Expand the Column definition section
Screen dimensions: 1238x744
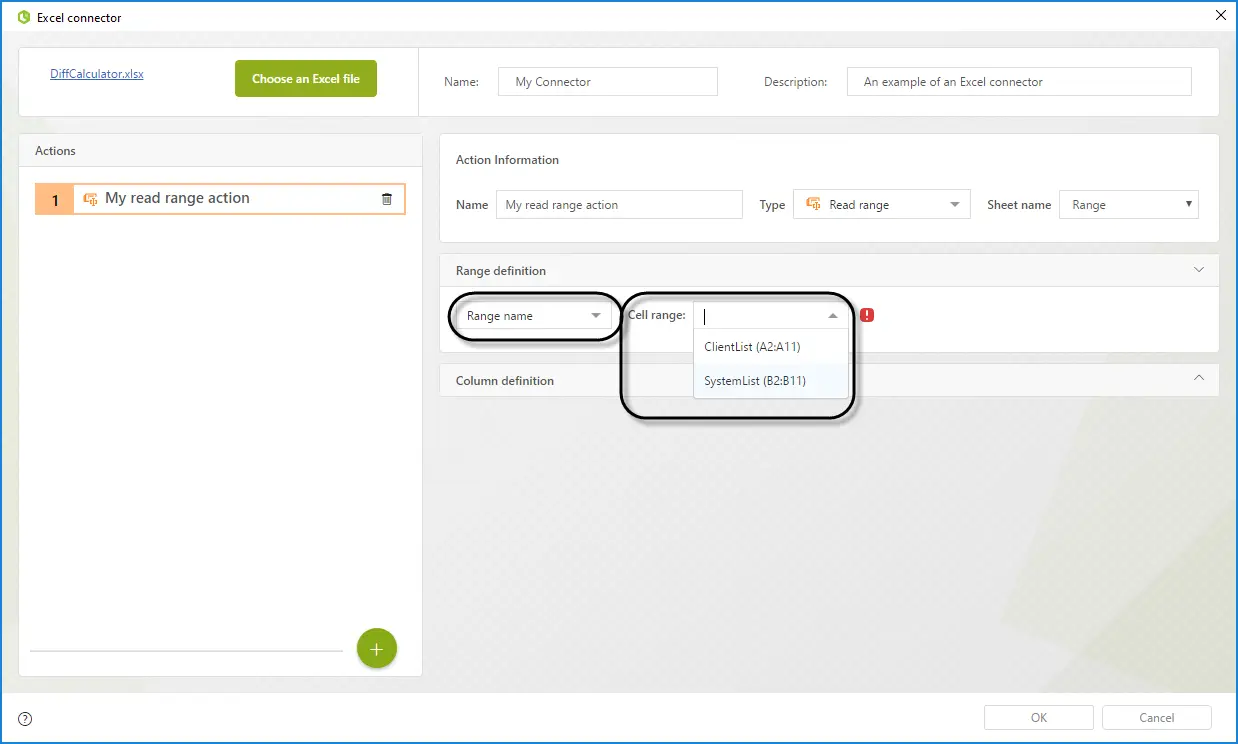pos(1199,379)
